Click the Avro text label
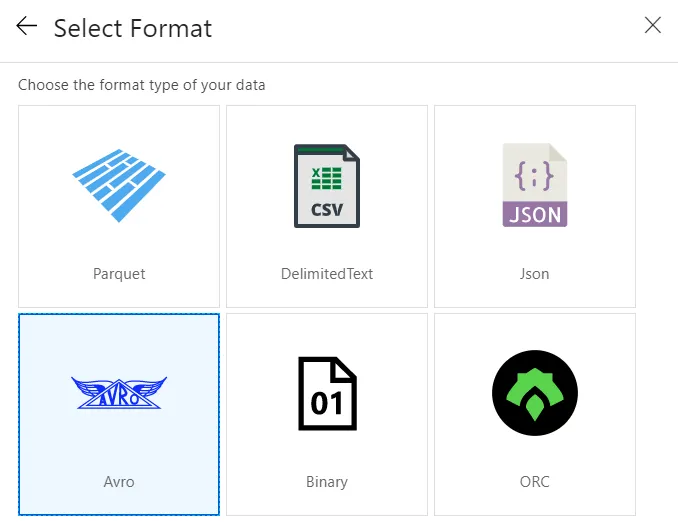Viewport: 678px width, 532px height. [x=119, y=481]
